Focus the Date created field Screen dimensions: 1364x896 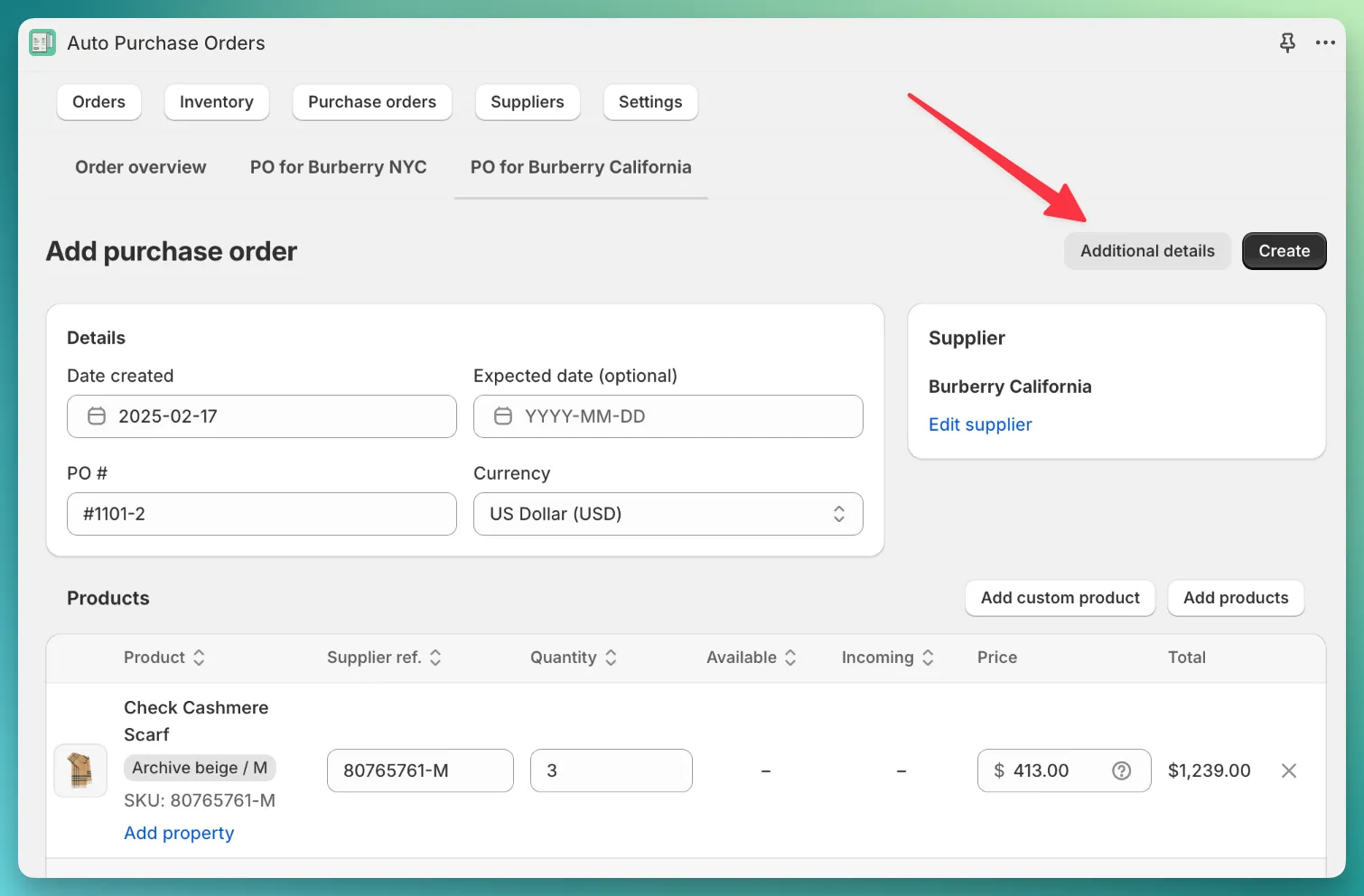tap(262, 416)
